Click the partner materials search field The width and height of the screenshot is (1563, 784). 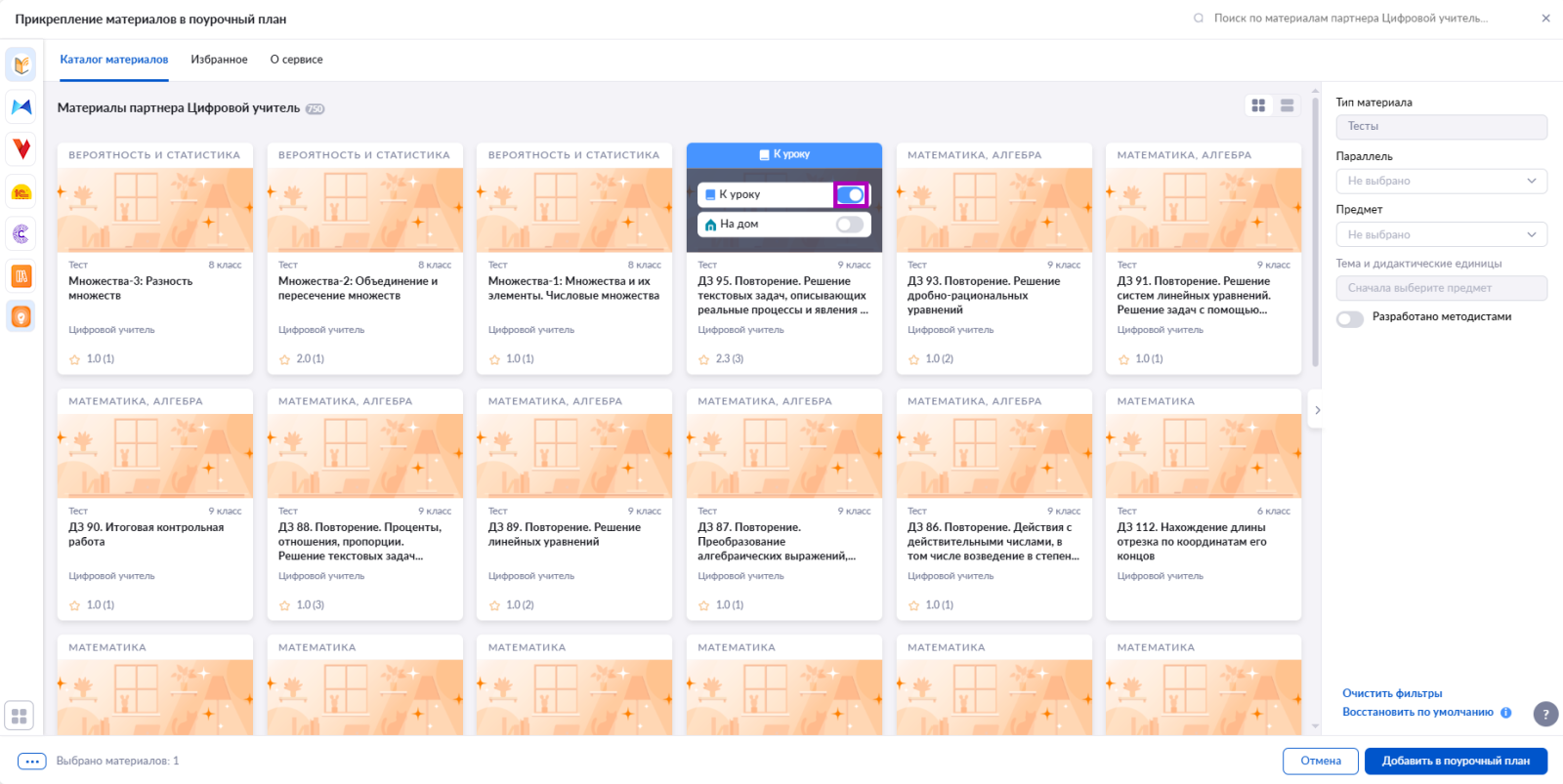coord(1351,19)
